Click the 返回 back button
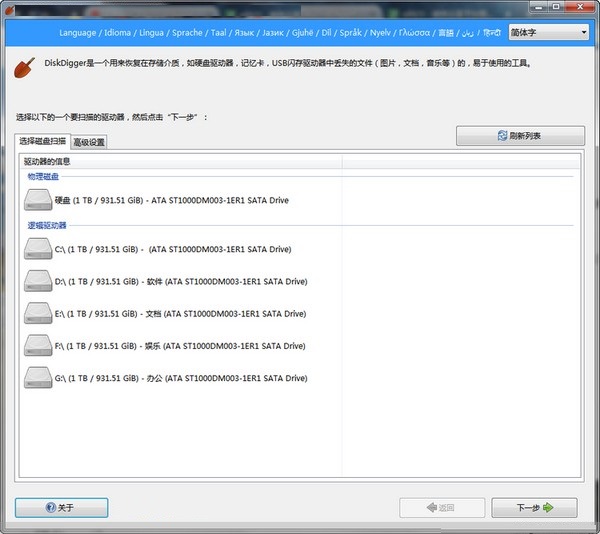 (441, 508)
